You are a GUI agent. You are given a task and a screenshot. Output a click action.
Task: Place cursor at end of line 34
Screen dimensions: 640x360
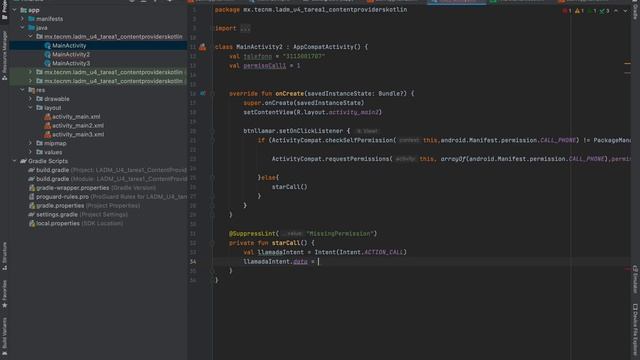tap(319, 262)
